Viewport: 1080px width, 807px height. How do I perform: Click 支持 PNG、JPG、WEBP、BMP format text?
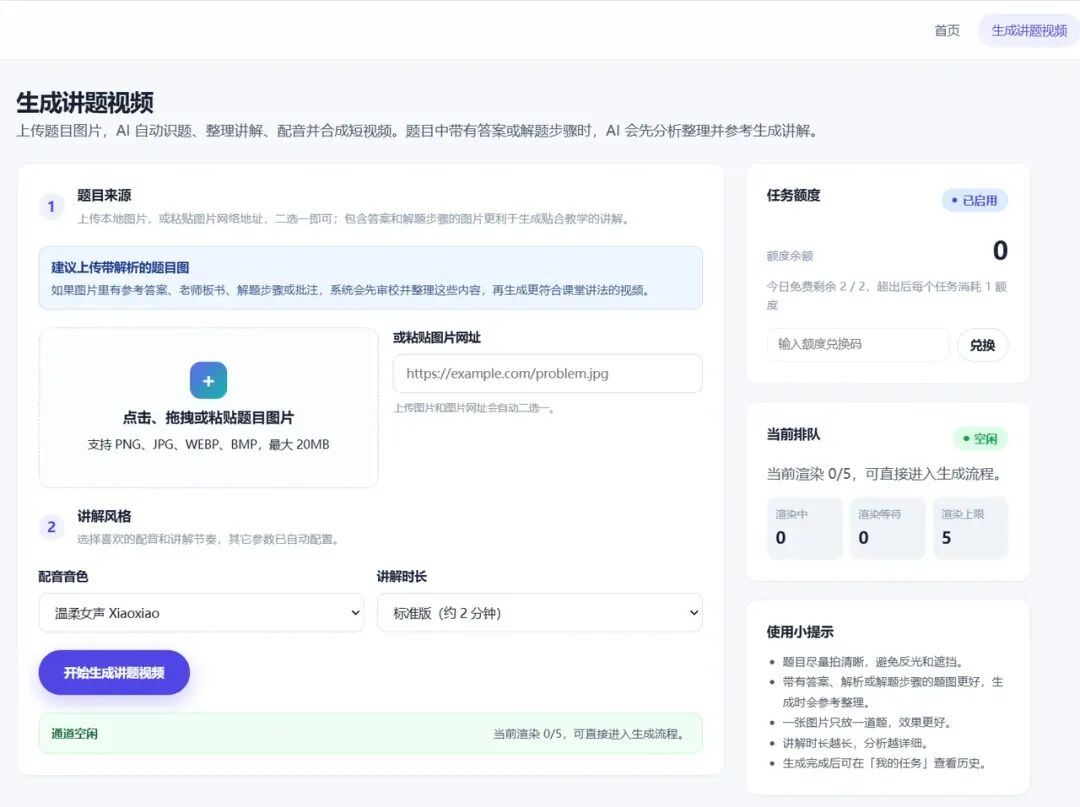[208, 445]
